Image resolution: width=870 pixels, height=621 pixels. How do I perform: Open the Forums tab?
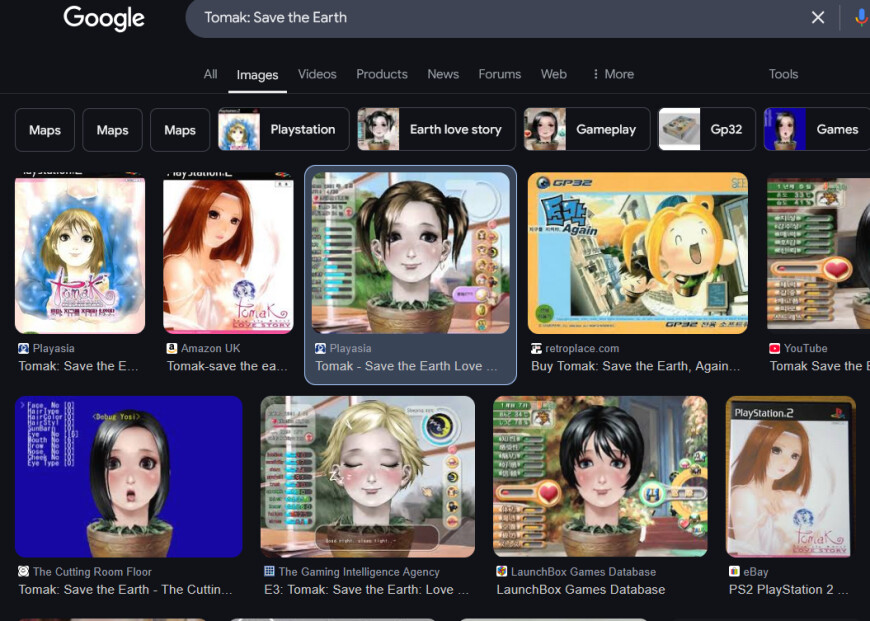pyautogui.click(x=499, y=74)
